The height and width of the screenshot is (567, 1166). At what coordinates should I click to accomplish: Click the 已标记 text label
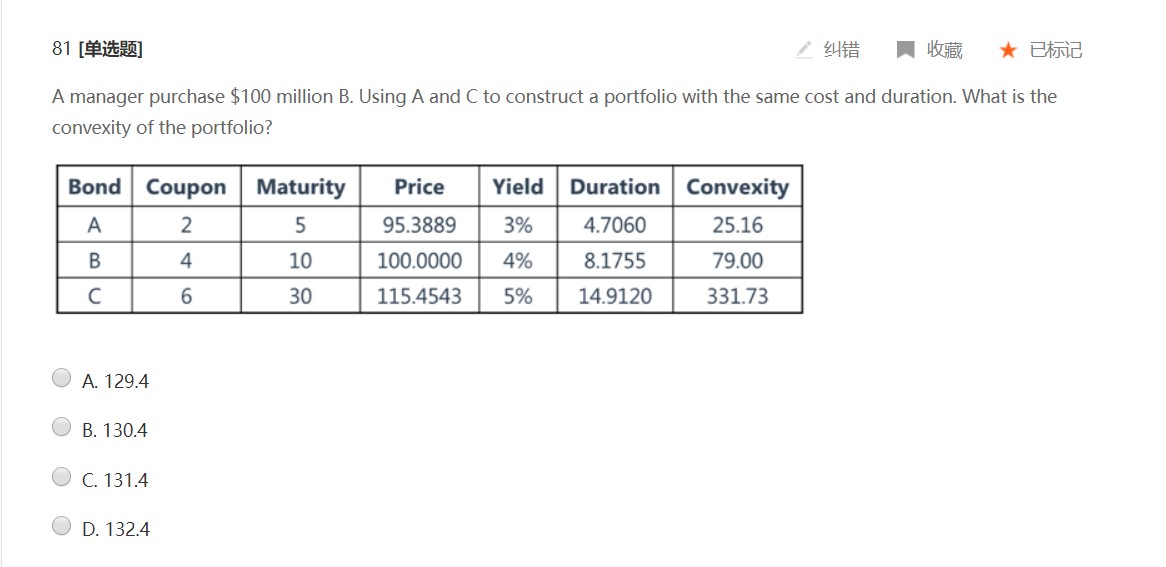1055,49
